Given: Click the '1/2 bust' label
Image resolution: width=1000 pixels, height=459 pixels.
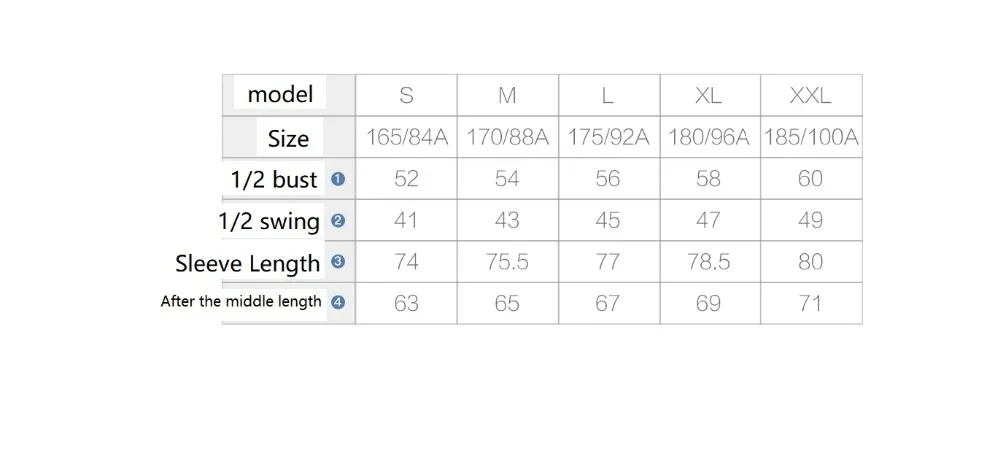Looking at the screenshot, I should coord(274,180).
